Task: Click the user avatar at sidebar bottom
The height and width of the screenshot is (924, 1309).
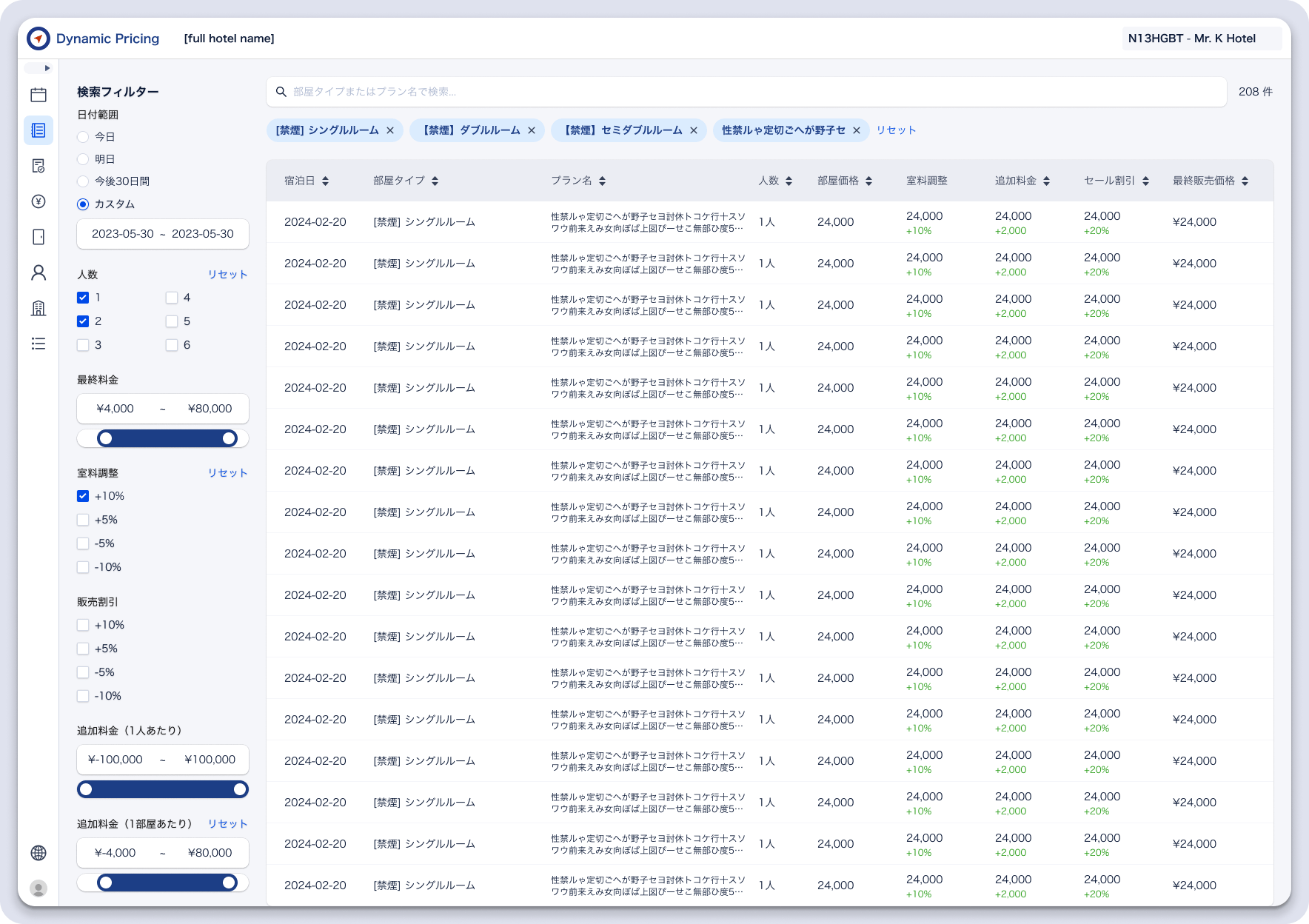Action: tap(38, 888)
